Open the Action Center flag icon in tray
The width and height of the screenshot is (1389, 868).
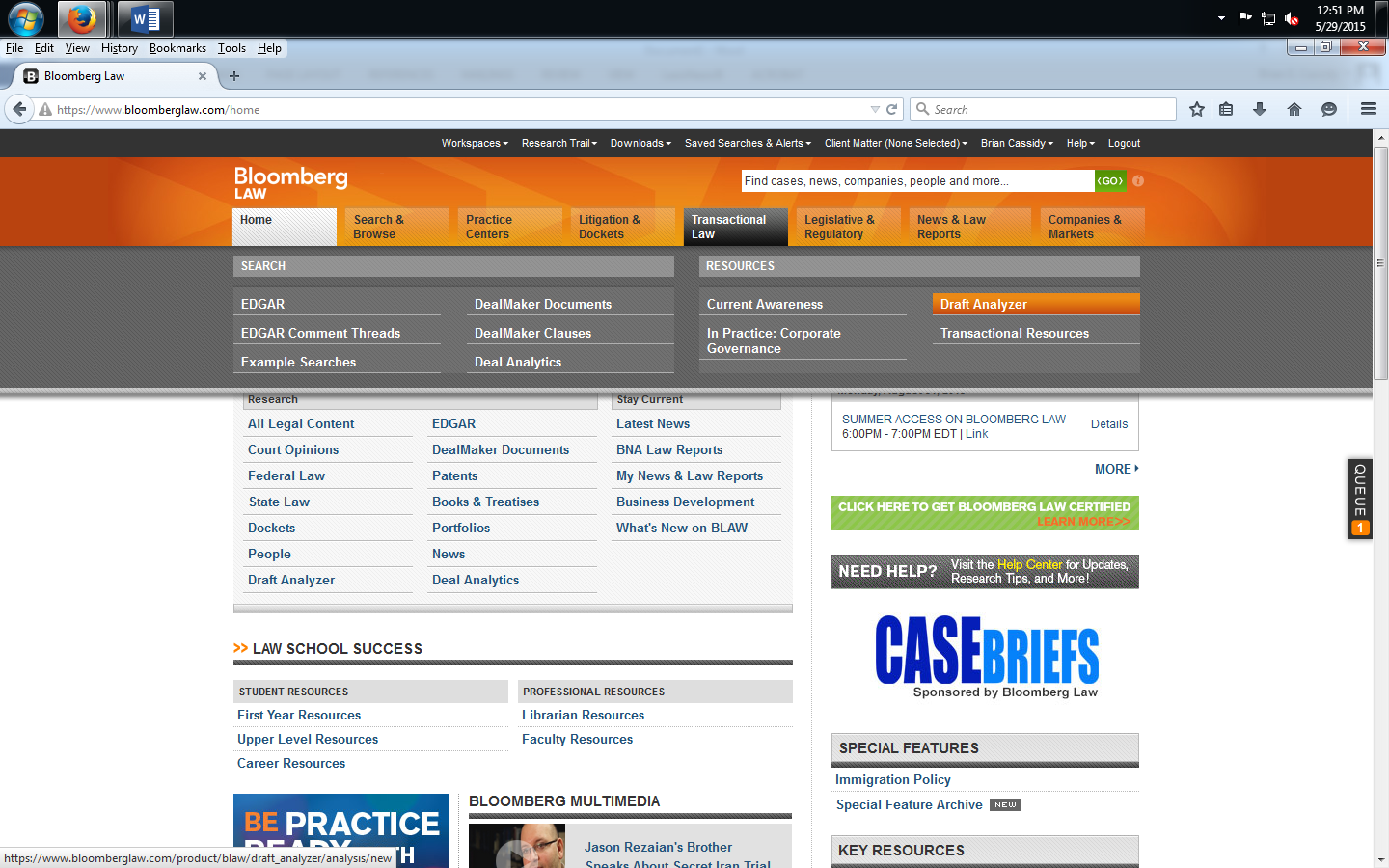1245,18
